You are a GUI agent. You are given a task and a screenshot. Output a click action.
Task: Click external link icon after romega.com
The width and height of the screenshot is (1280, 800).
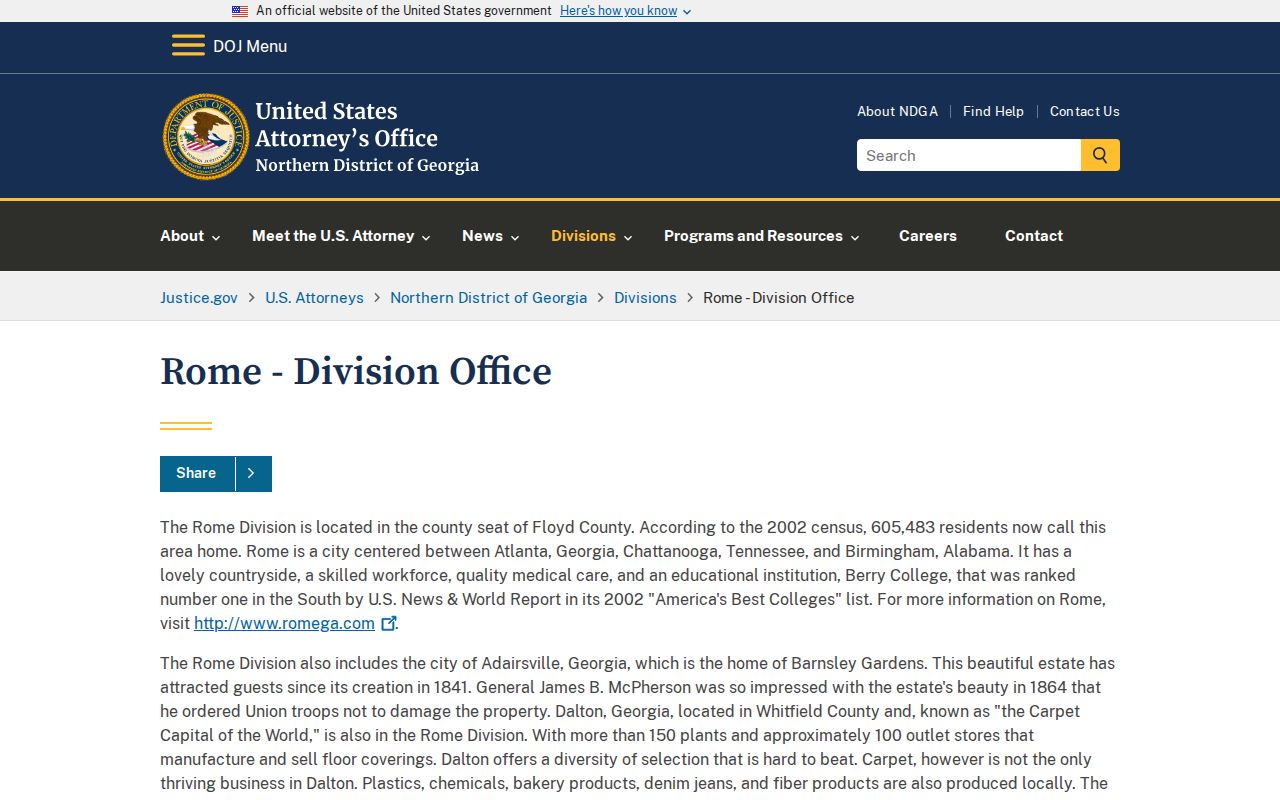pos(389,623)
